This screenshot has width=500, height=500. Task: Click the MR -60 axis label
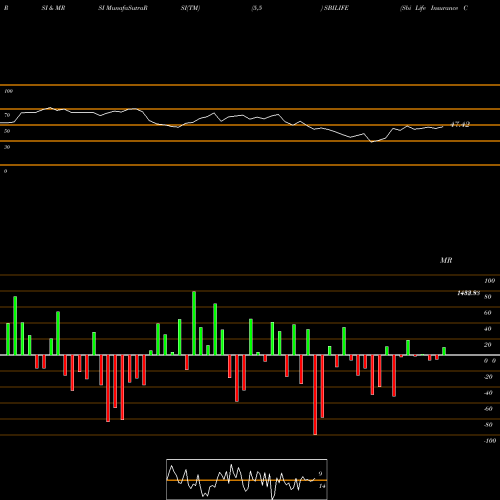click(488, 409)
